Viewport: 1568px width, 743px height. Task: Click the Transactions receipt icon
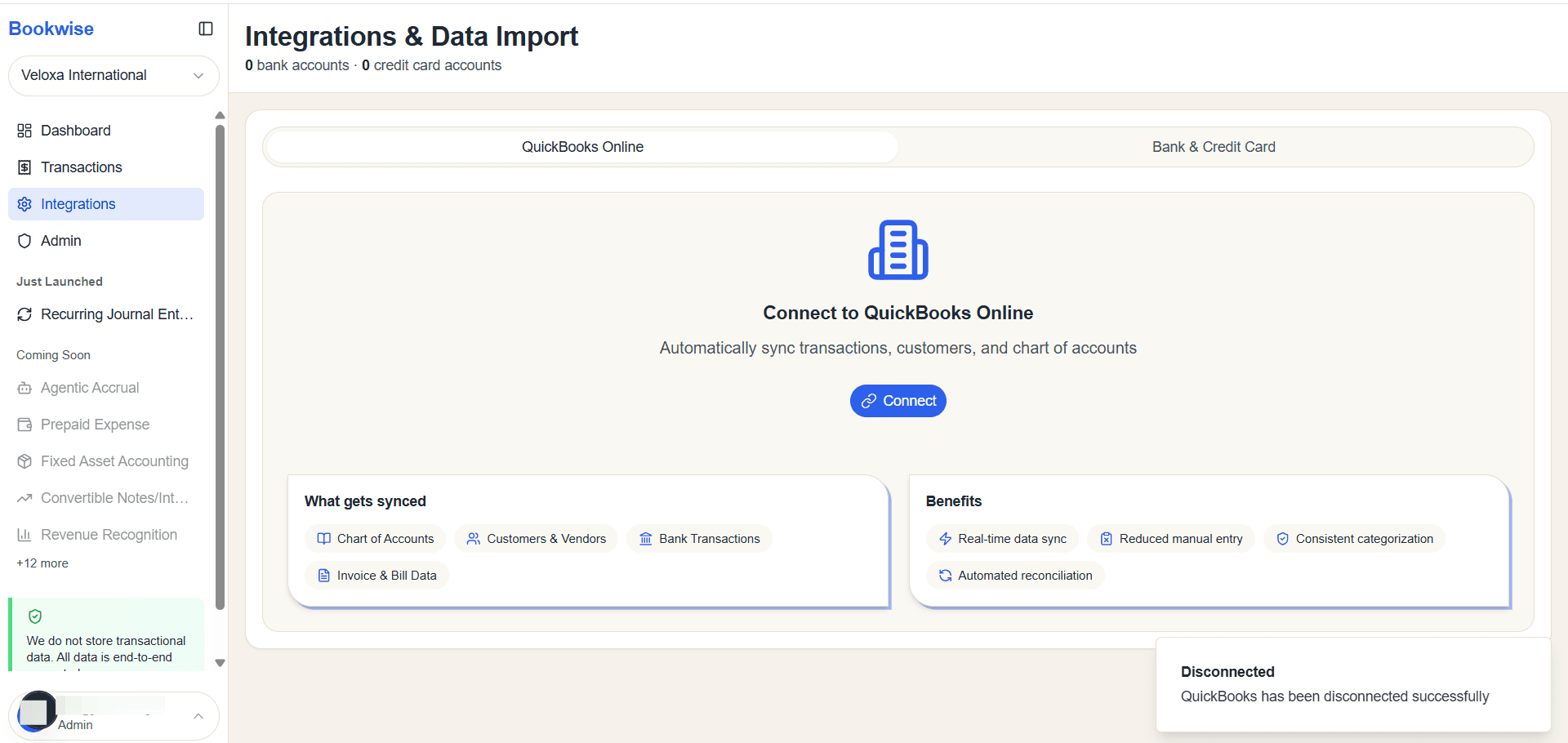tap(24, 167)
